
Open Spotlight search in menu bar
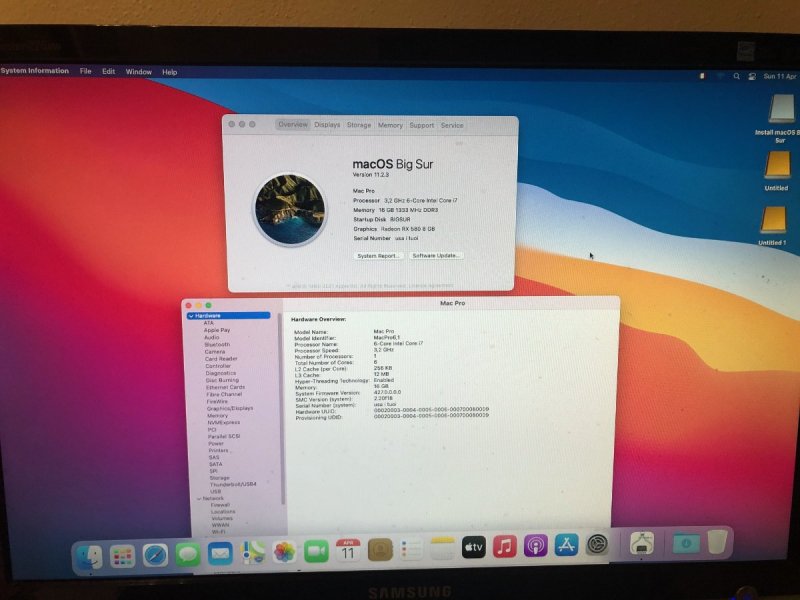pos(736,76)
